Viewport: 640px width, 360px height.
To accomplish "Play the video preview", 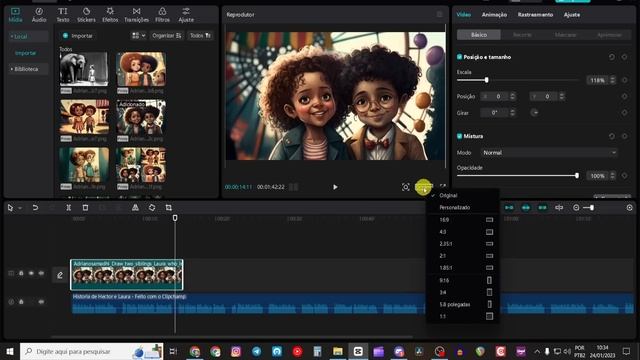I will coord(335,187).
